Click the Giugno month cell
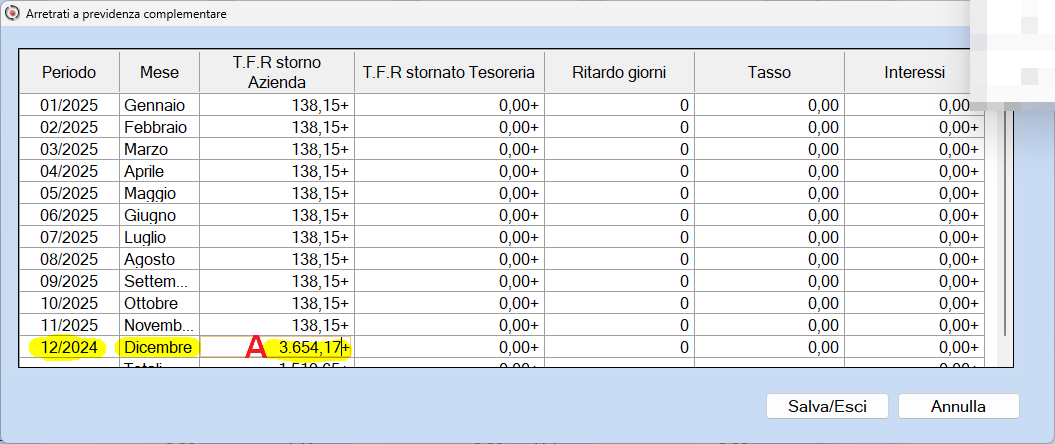The height and width of the screenshot is (444, 1055). click(x=159, y=215)
